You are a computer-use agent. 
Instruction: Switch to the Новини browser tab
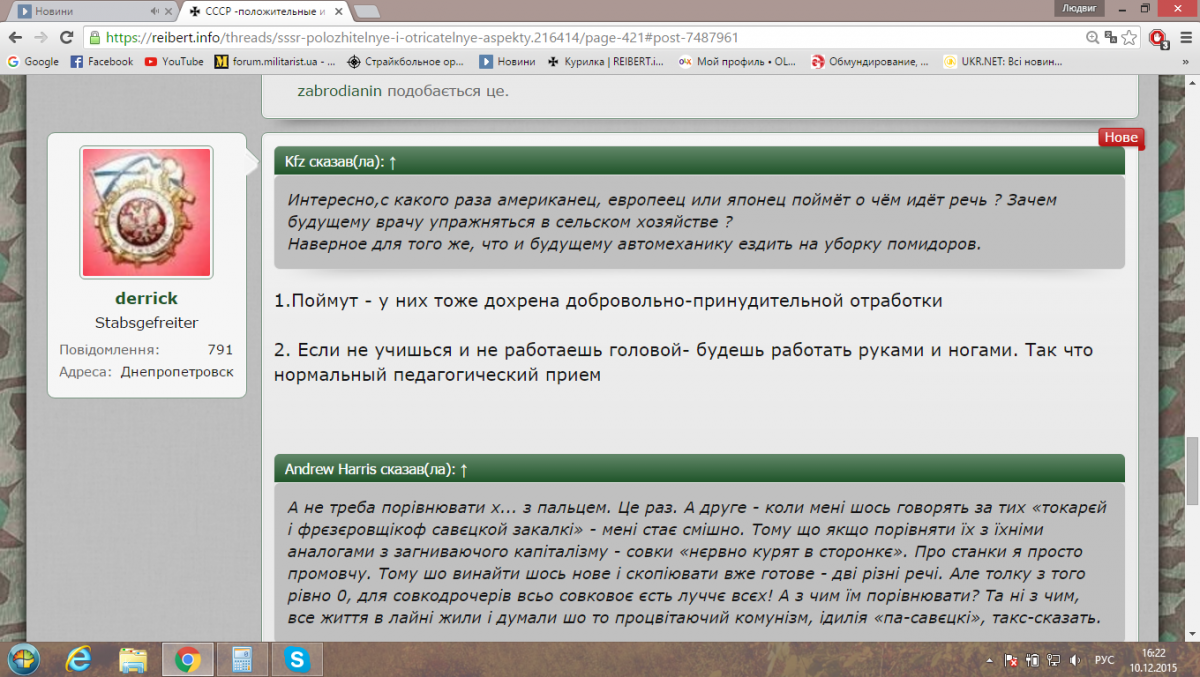click(85, 12)
